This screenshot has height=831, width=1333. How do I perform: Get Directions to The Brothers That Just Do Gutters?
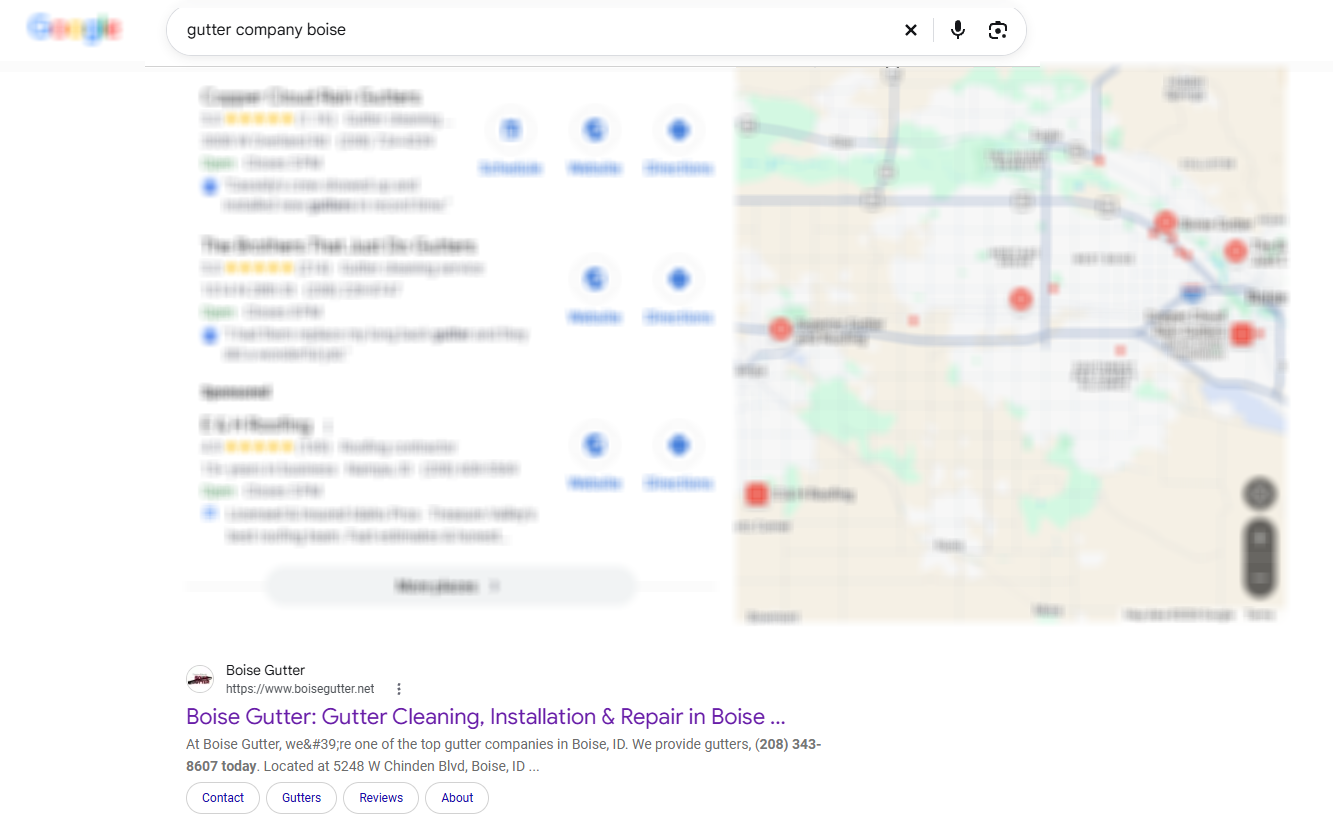pyautogui.click(x=679, y=279)
